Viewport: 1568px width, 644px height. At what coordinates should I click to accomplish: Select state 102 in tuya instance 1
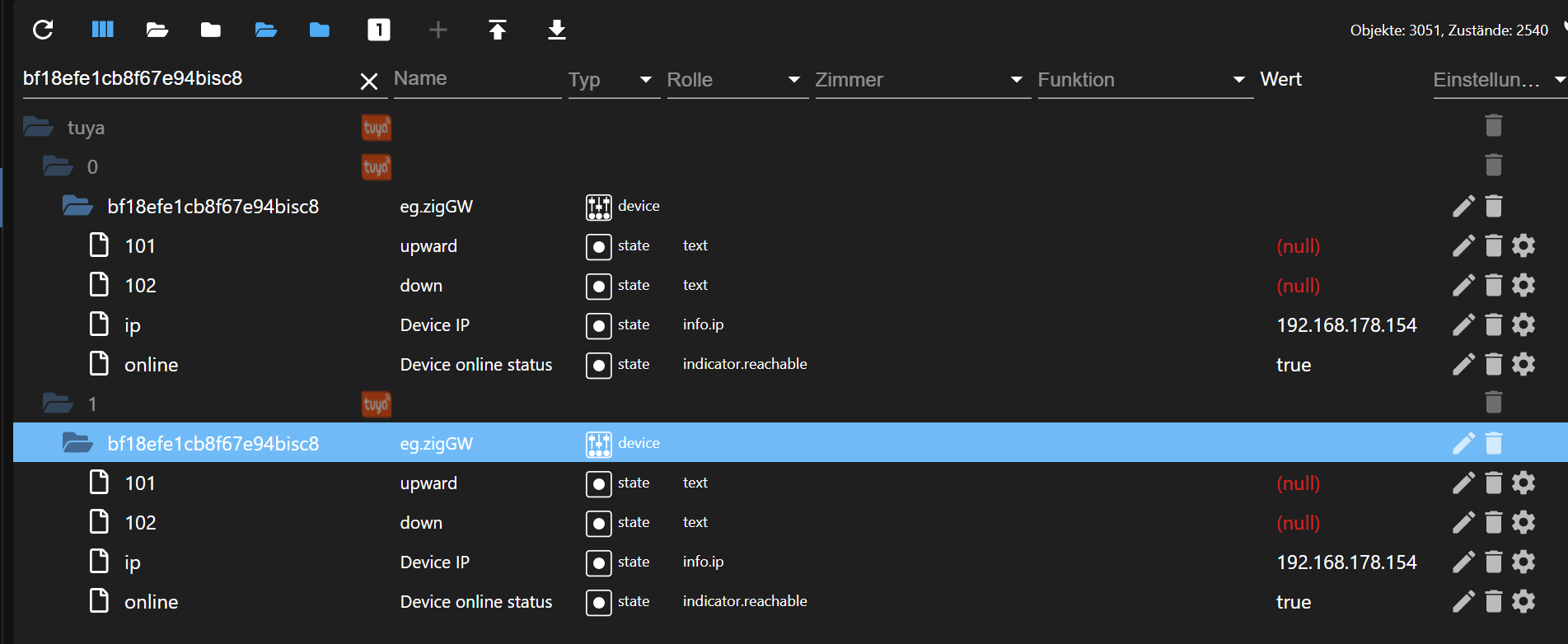140,523
